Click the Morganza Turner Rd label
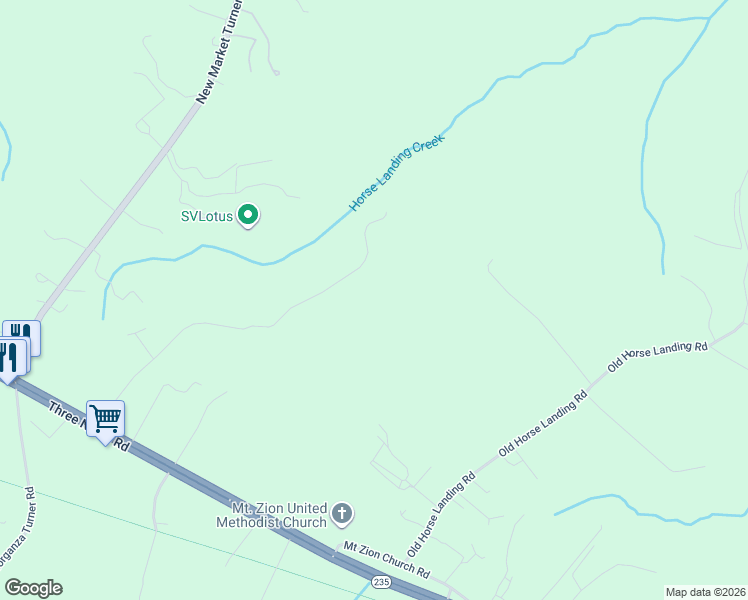This screenshot has height=600, width=748. [18, 528]
